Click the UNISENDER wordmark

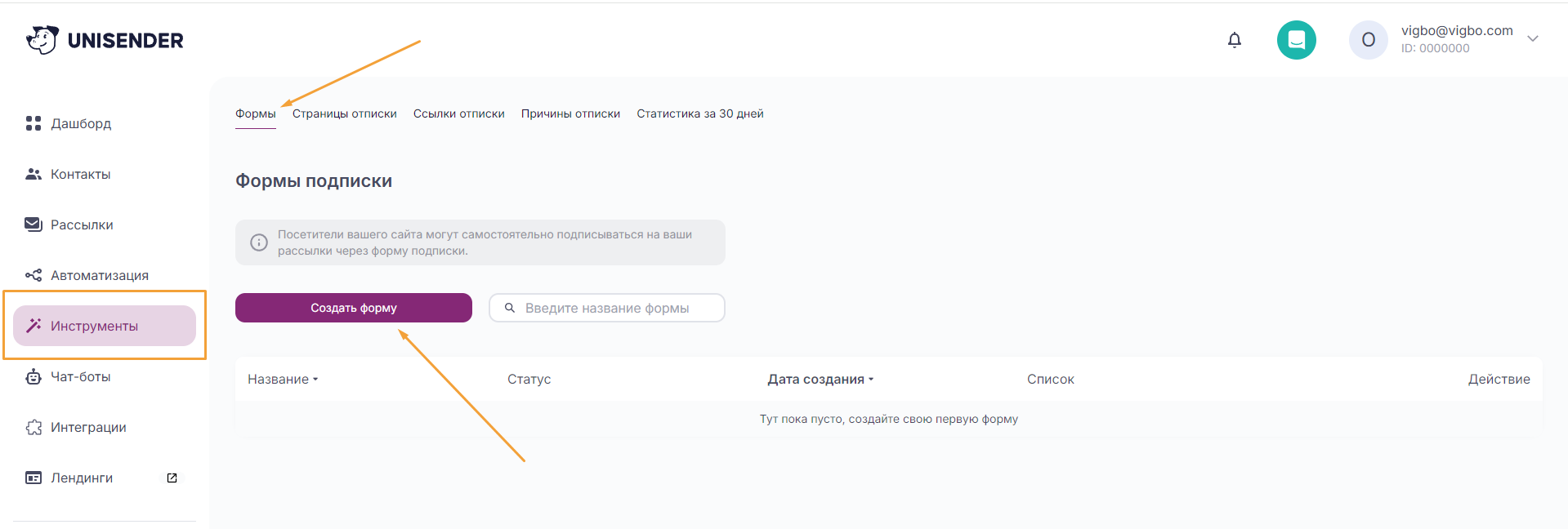[x=126, y=41]
